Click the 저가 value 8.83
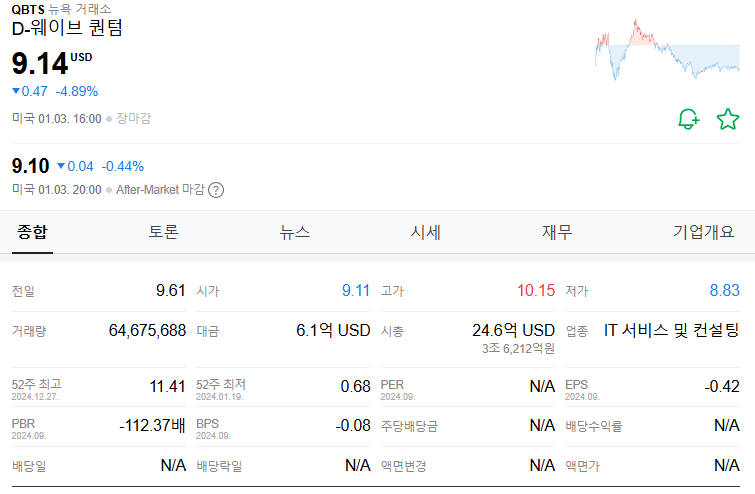 pos(725,290)
